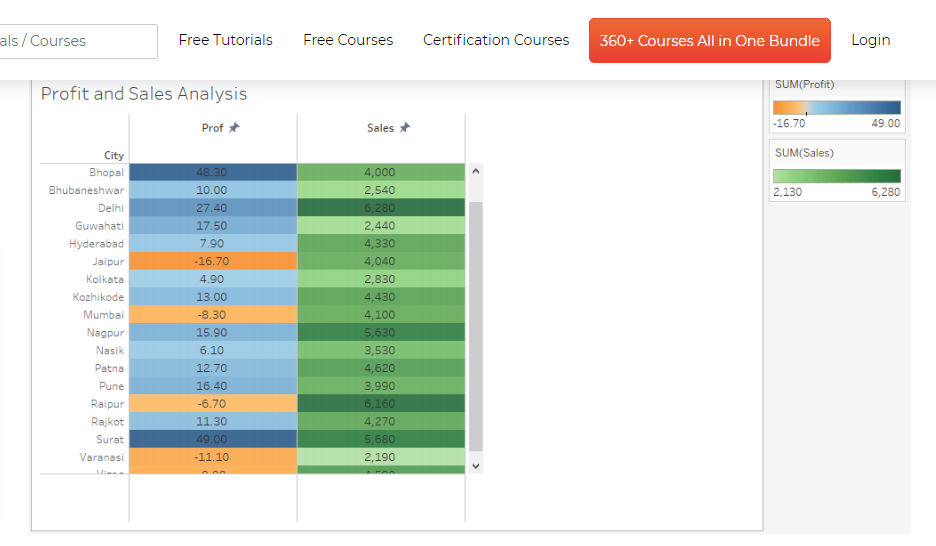Click the SUM(Sales) legend title
Viewport: 936px width, 546px height.
click(804, 153)
